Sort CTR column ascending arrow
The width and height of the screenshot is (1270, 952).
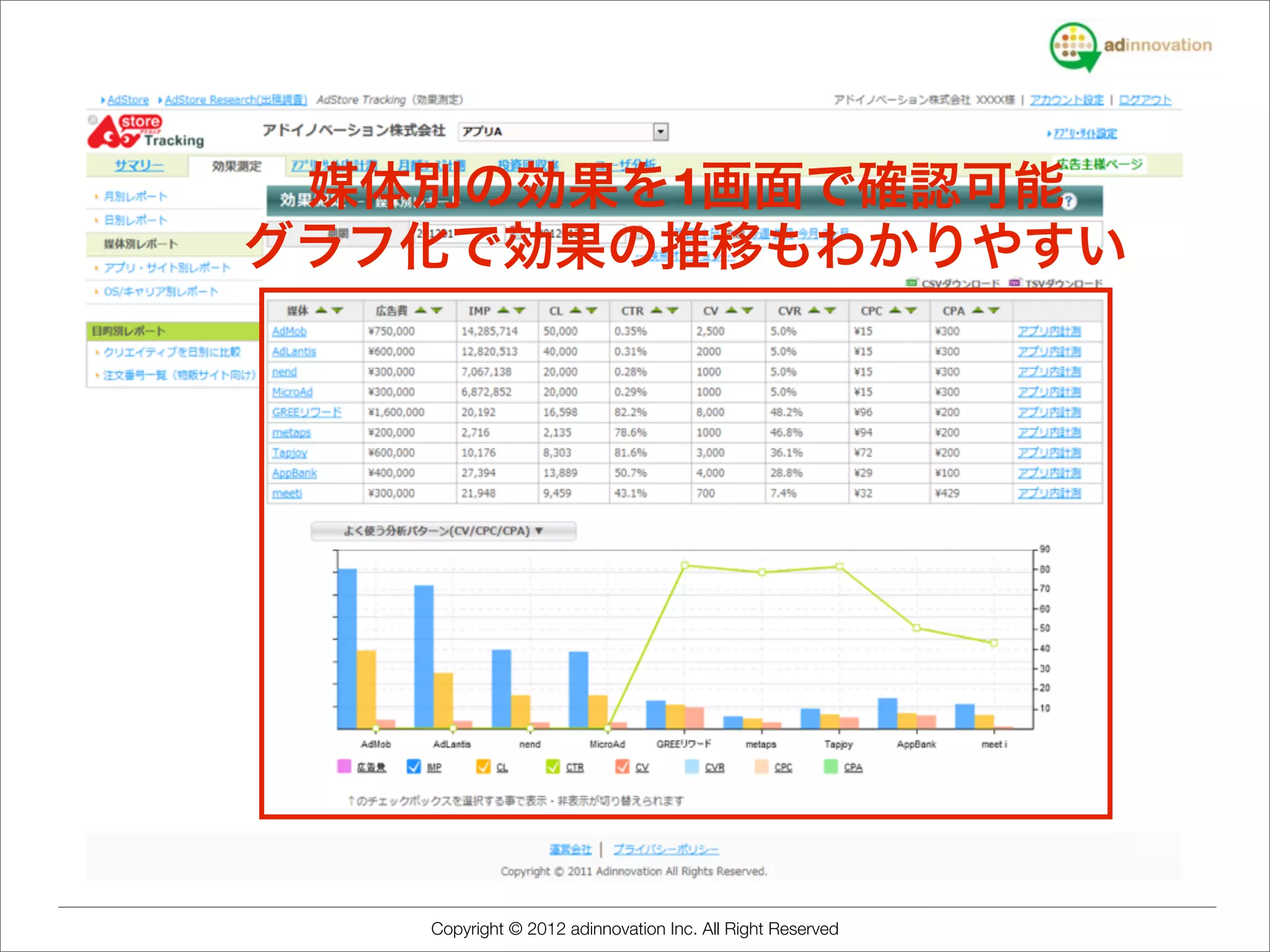click(657, 310)
